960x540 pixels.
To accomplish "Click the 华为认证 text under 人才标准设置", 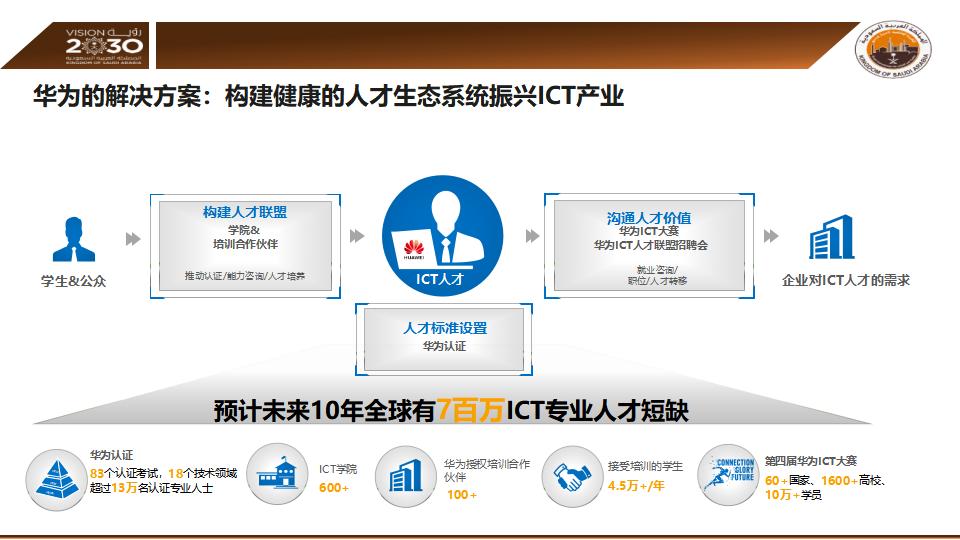I will tap(444, 346).
